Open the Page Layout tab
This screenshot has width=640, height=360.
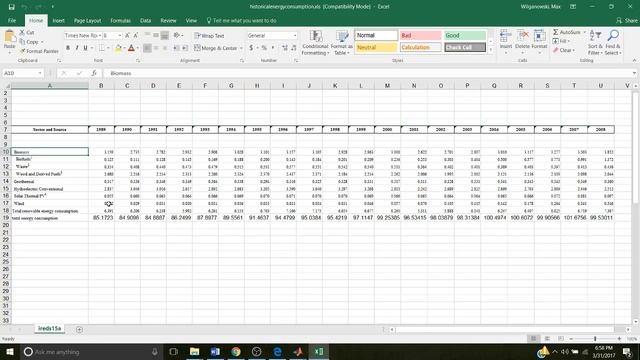[87, 20]
